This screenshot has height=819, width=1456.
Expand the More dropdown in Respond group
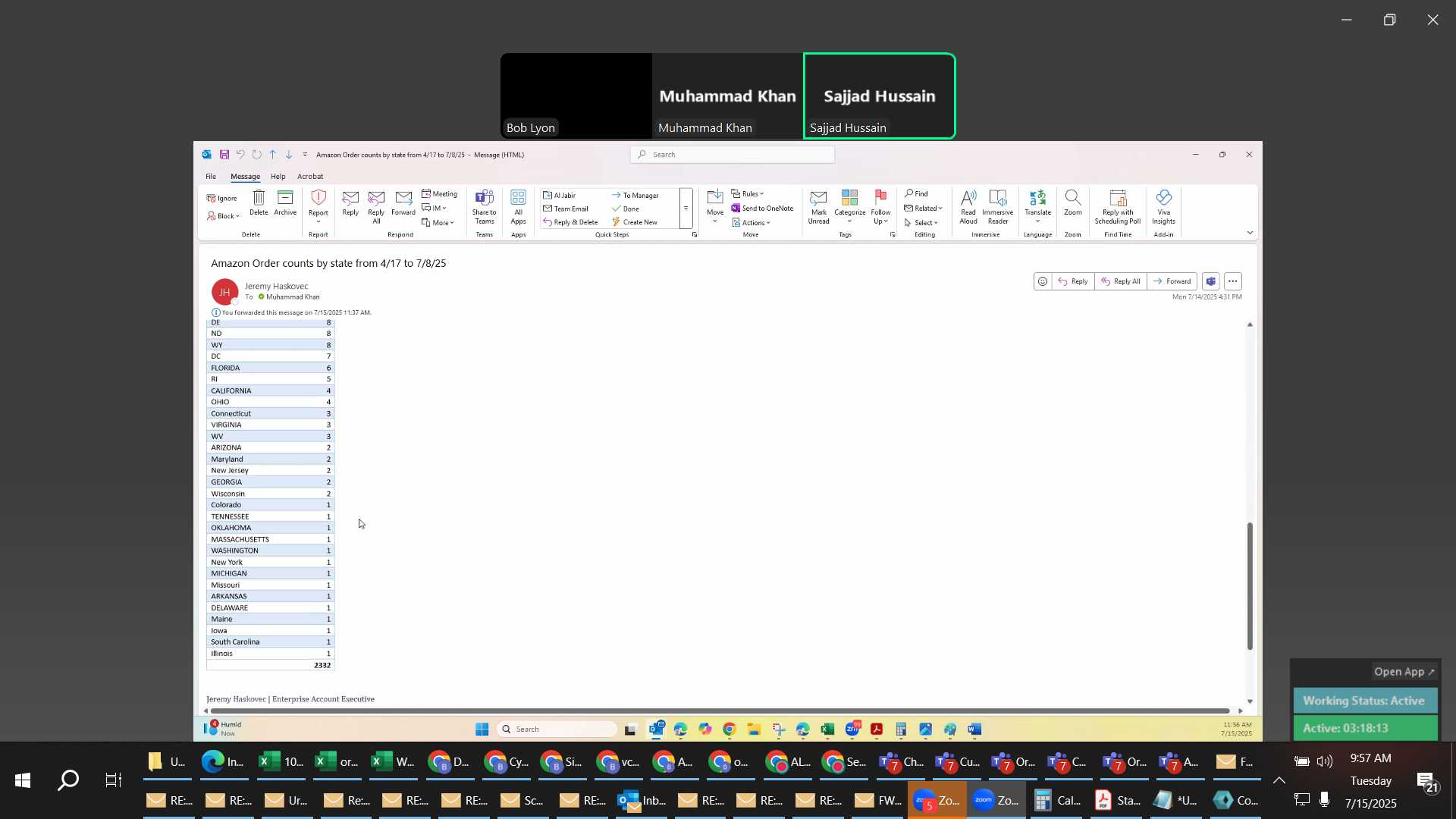coord(438,223)
